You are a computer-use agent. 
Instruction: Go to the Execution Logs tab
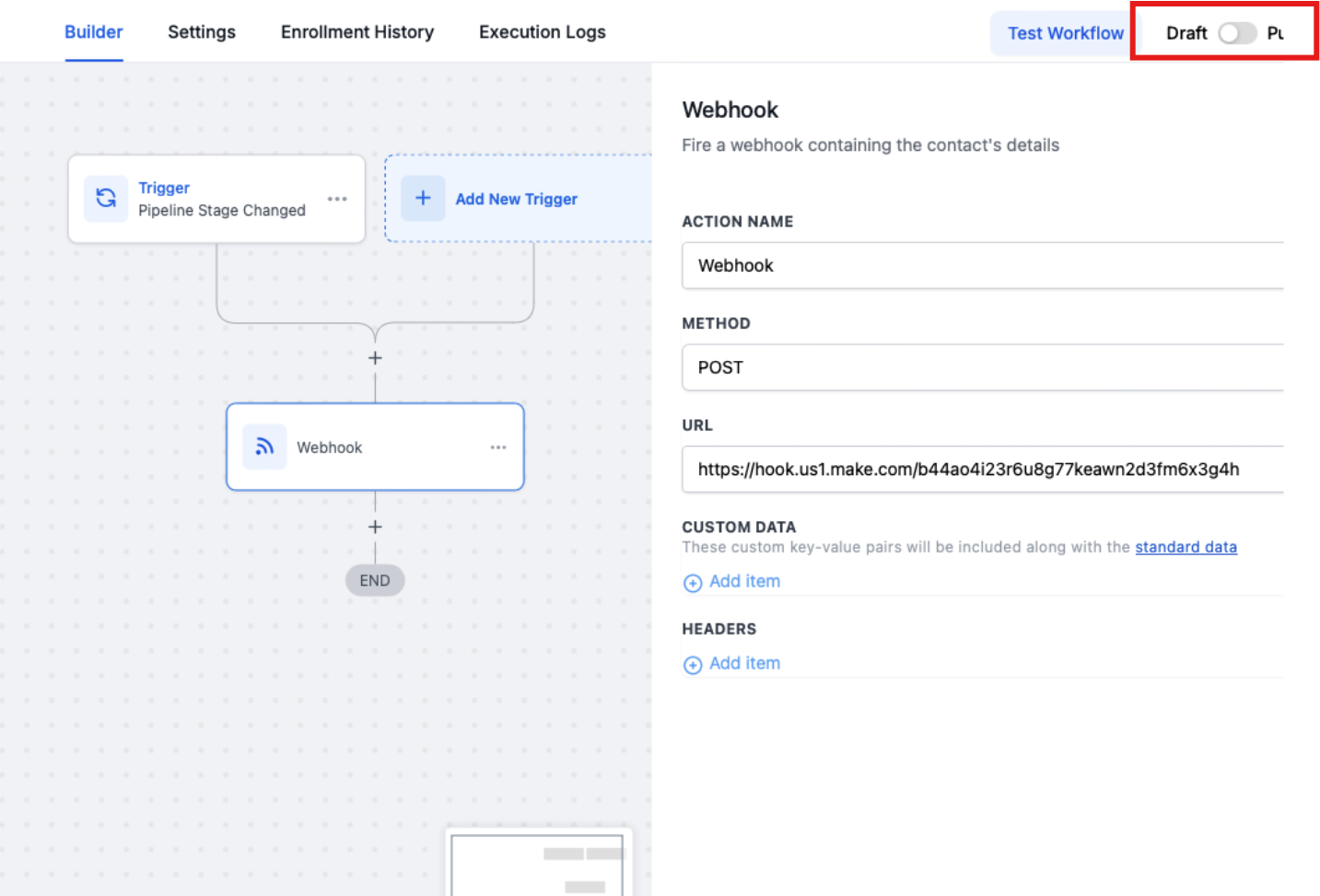pos(543,32)
